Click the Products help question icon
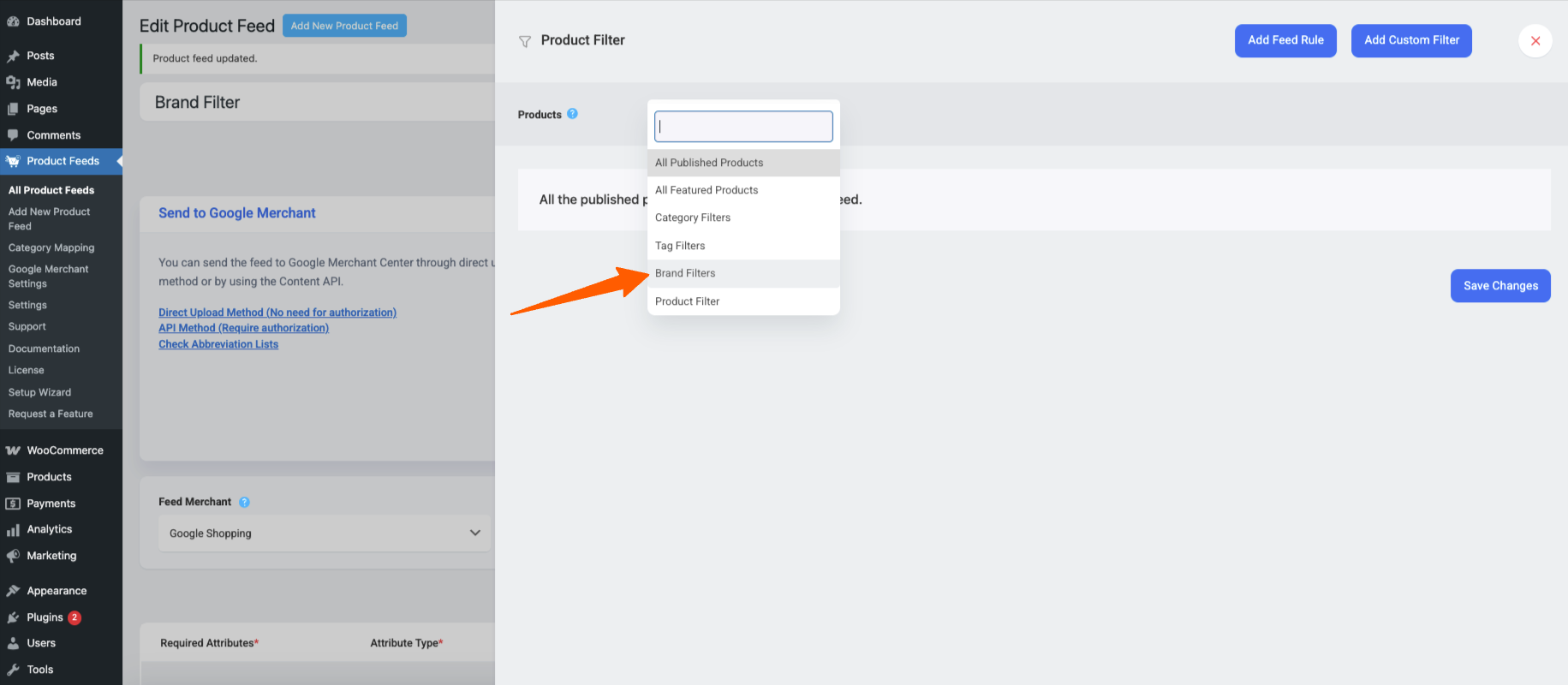 (x=572, y=113)
